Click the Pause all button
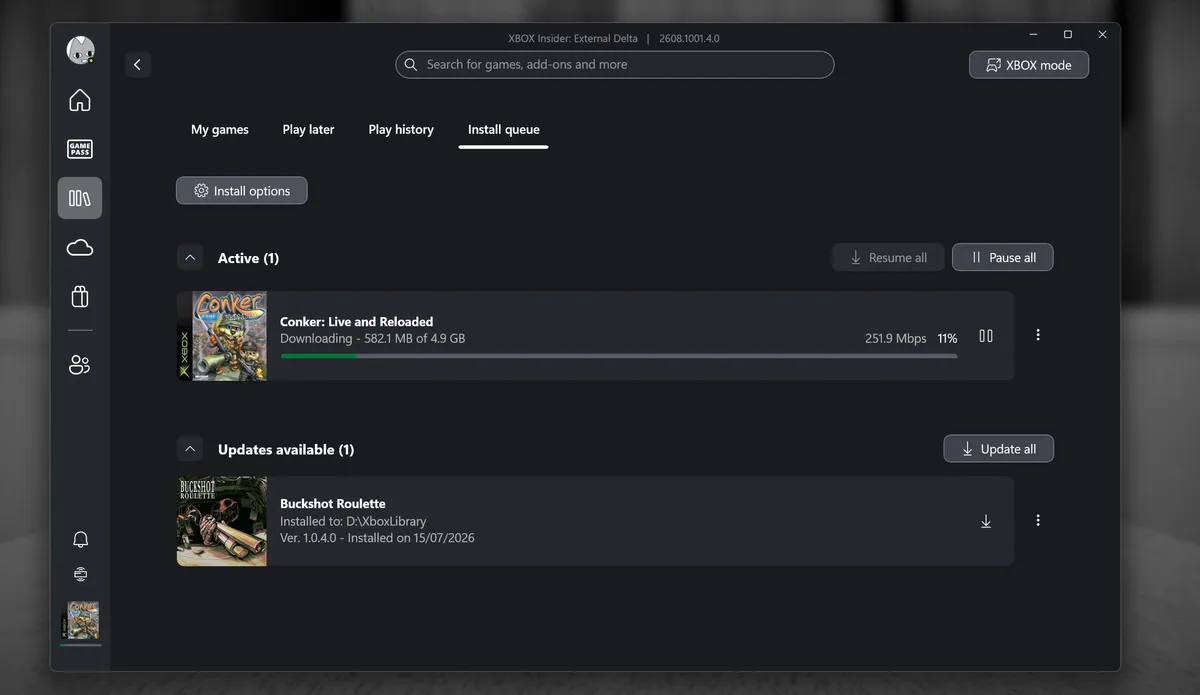Viewport: 1200px width, 695px height. [1003, 258]
